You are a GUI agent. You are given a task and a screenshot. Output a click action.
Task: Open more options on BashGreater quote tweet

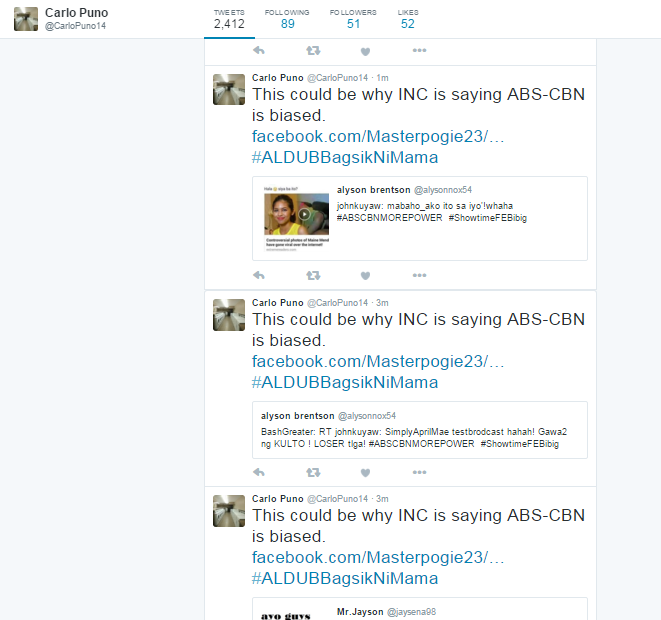point(419,472)
